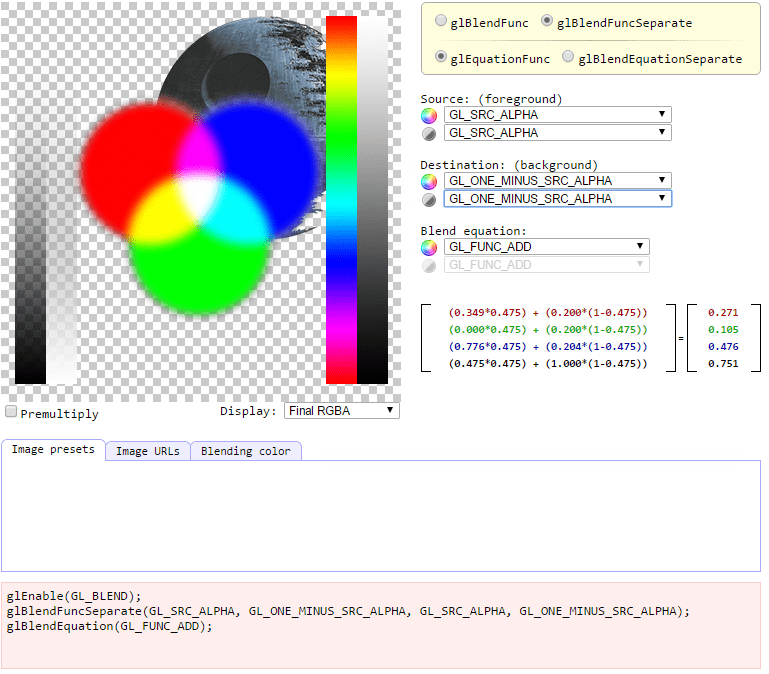Click the glBlendEquation(GL_FUNC_ADD); code line
The image size is (769, 674).
109,626
